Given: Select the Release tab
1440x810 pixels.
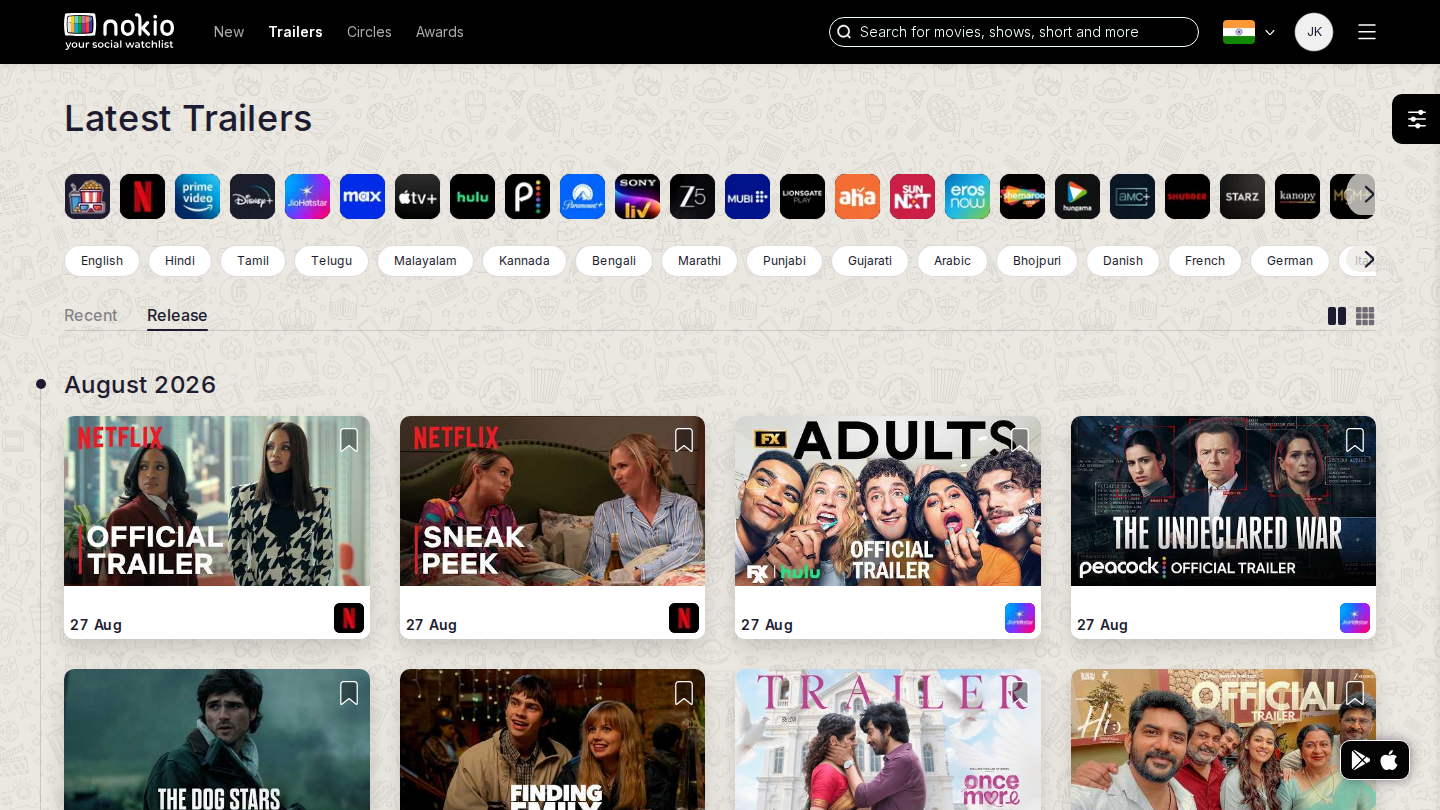Looking at the screenshot, I should pyautogui.click(x=177, y=315).
